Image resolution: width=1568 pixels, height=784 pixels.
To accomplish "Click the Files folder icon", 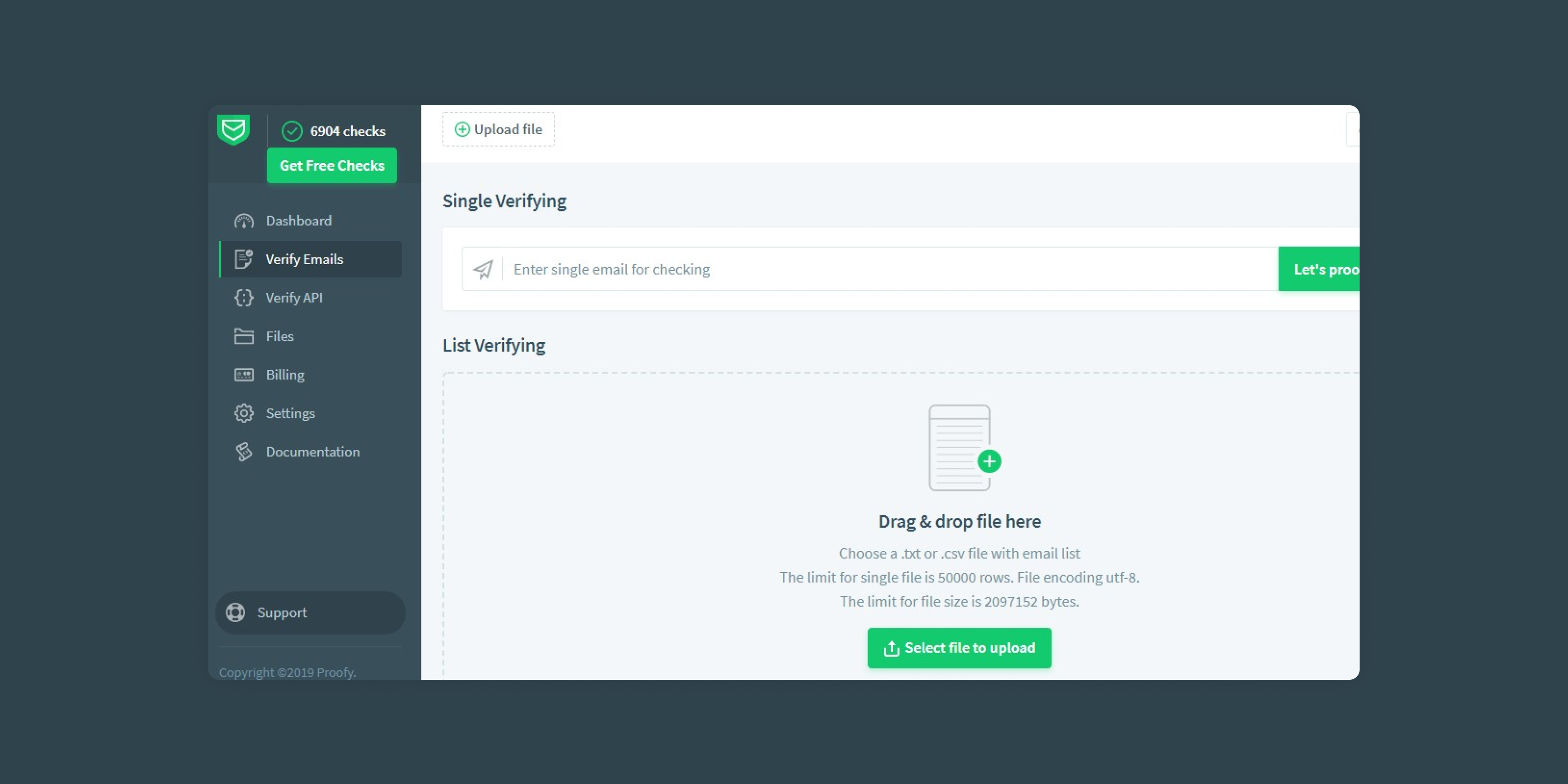I will point(244,336).
